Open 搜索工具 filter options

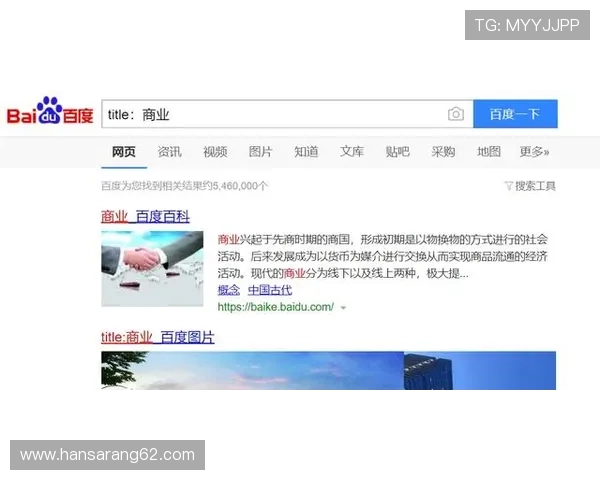530,186
